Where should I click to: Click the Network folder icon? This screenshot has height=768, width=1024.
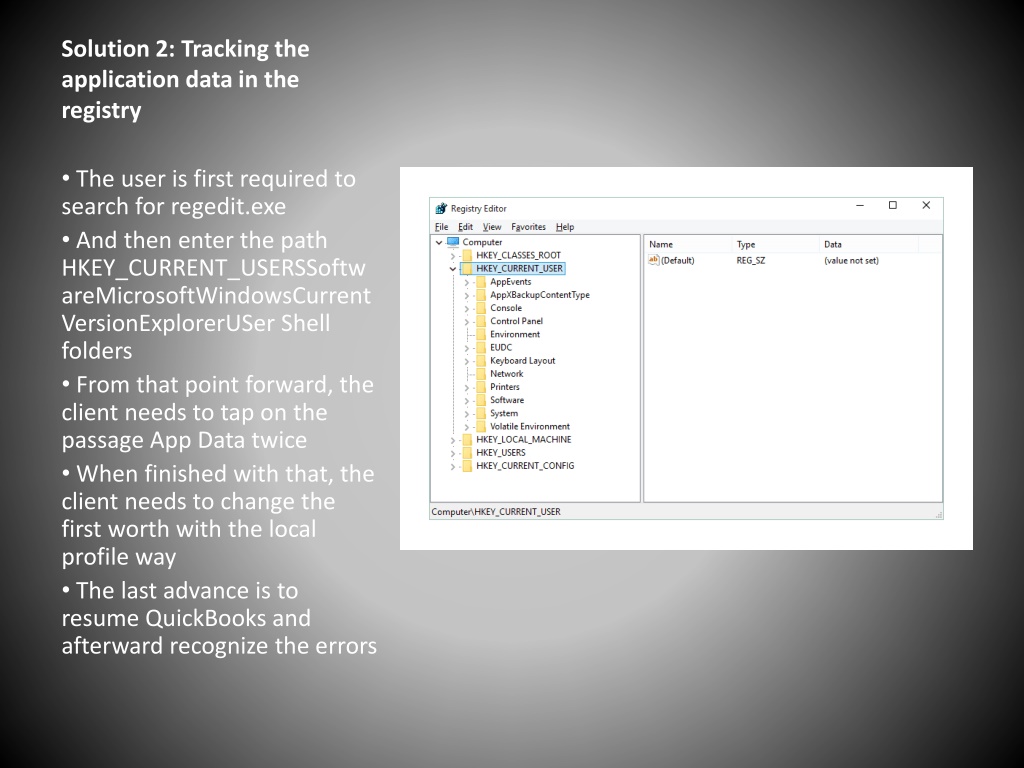click(481, 374)
